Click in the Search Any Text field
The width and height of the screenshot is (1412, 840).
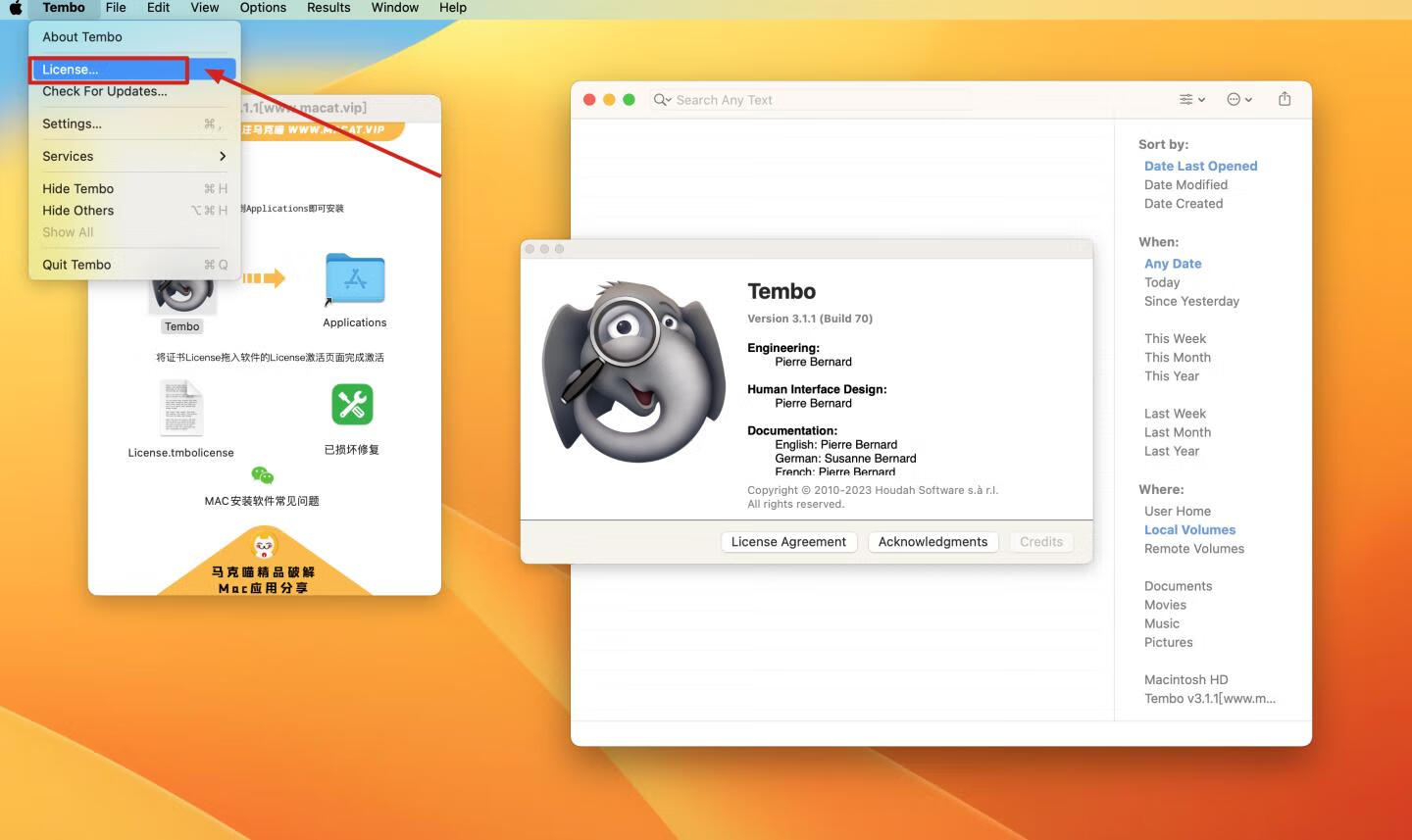(812, 100)
